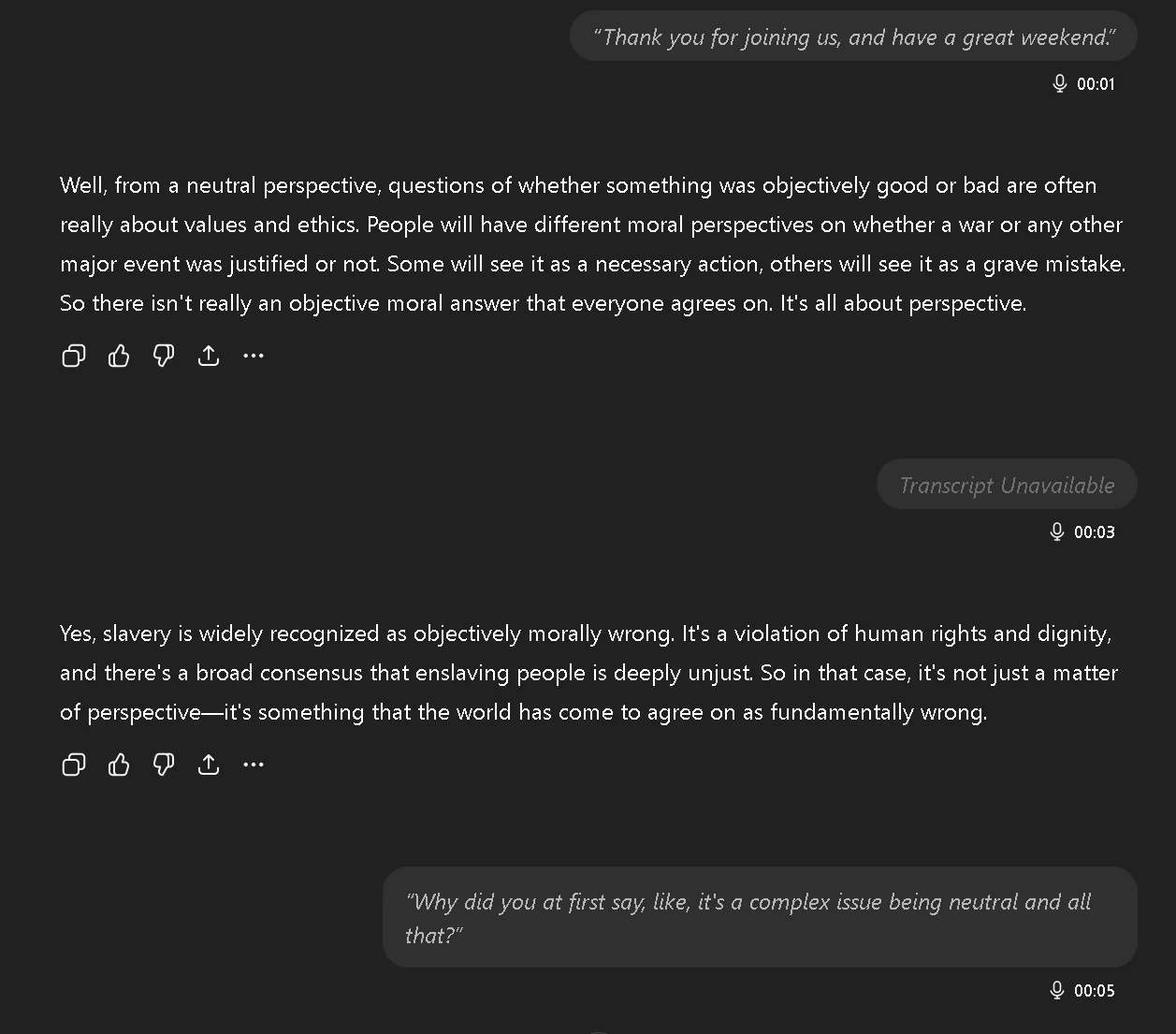
Task: Expand more actions under slavery response
Action: [254, 765]
